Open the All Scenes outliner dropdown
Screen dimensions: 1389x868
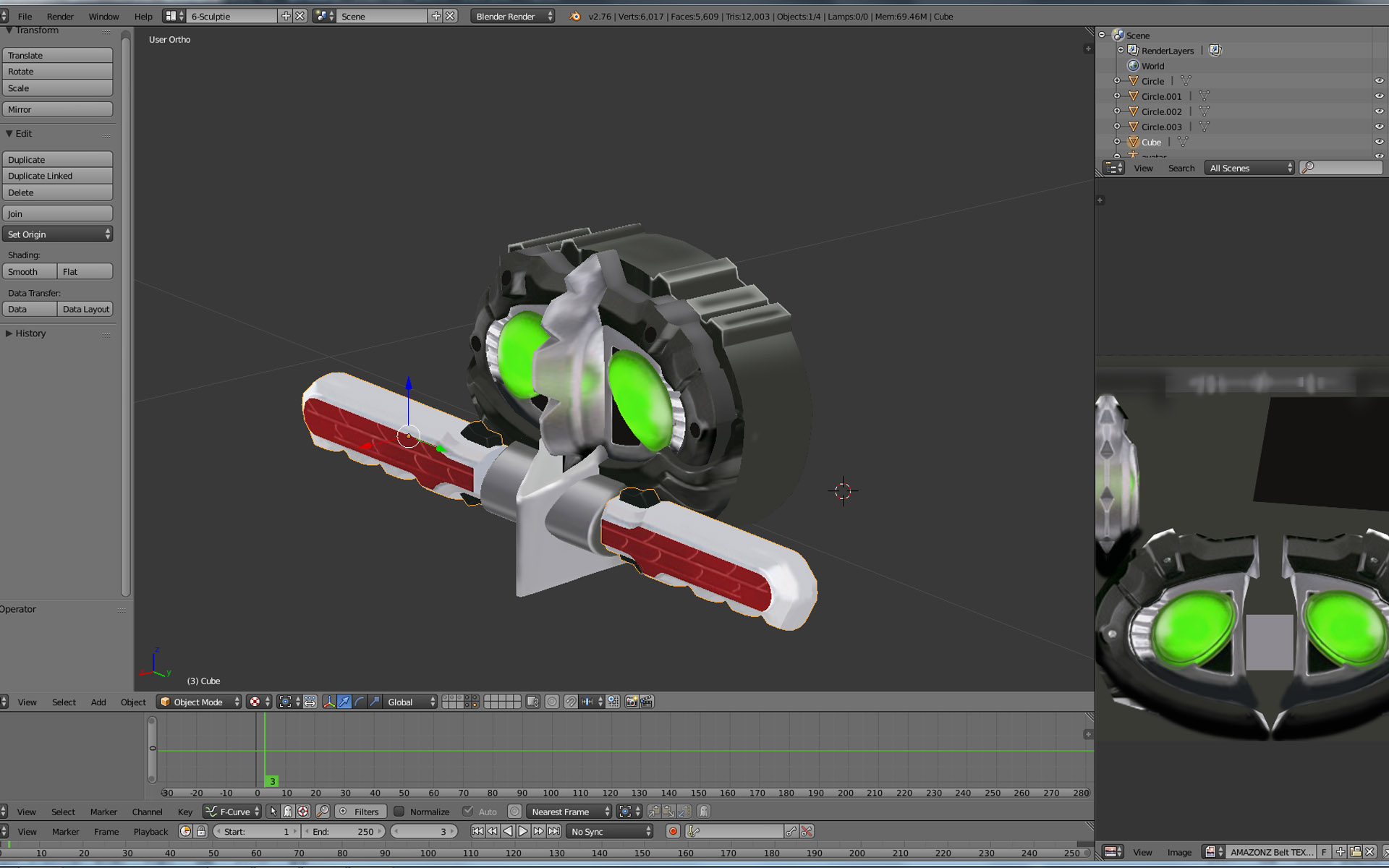[1249, 168]
